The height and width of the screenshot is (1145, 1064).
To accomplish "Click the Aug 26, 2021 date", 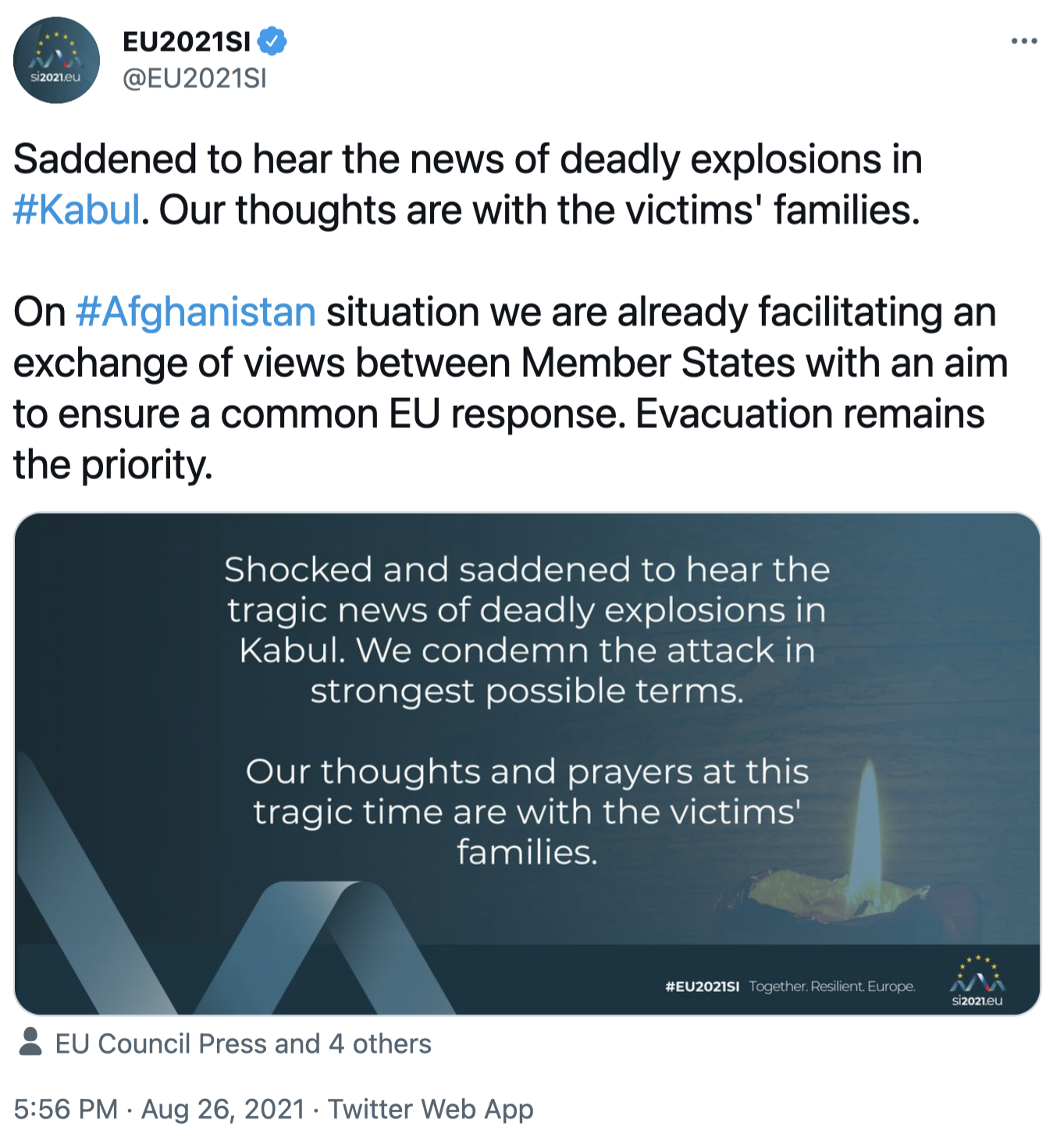I will pos(222,1109).
